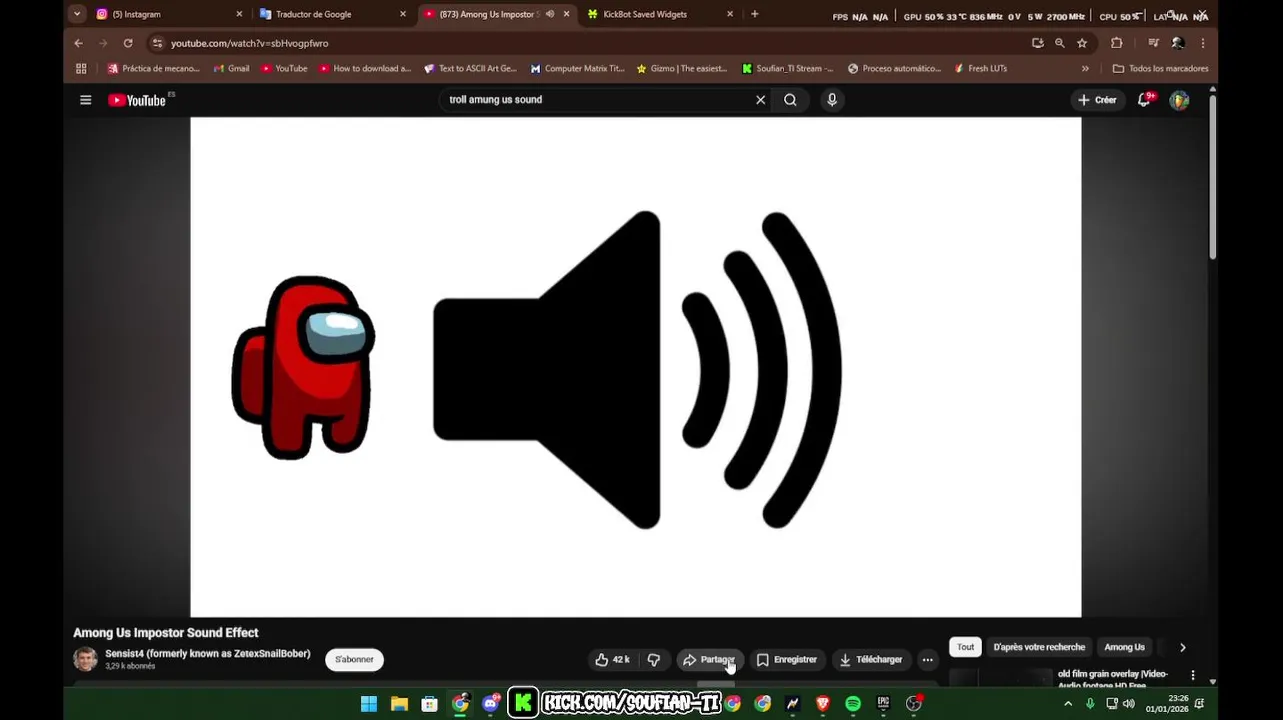Open Microsoft Store from the taskbar
Screen dimensions: 1283x720
(x=429, y=704)
